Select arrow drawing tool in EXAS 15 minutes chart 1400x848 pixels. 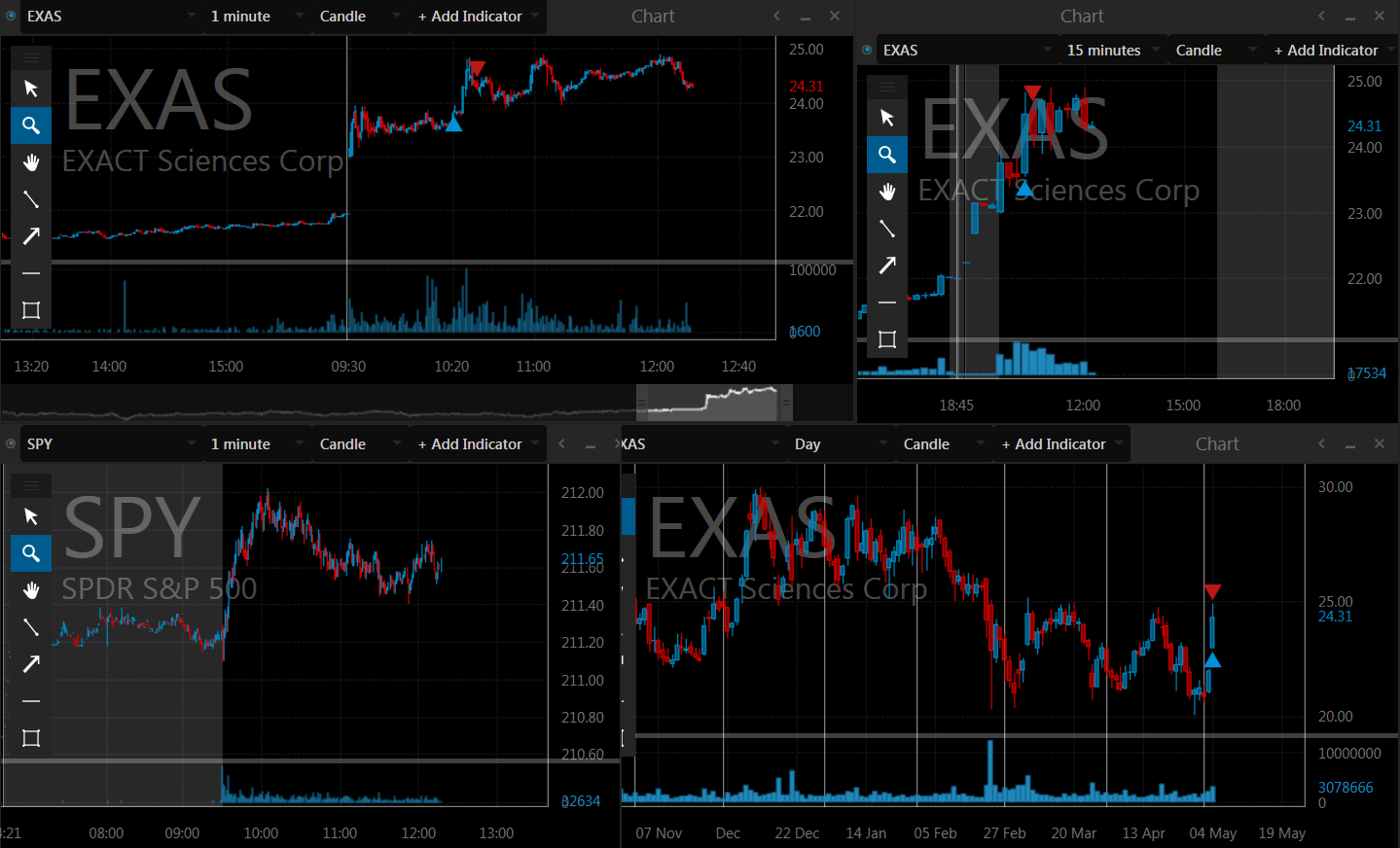pyautogui.click(x=887, y=265)
